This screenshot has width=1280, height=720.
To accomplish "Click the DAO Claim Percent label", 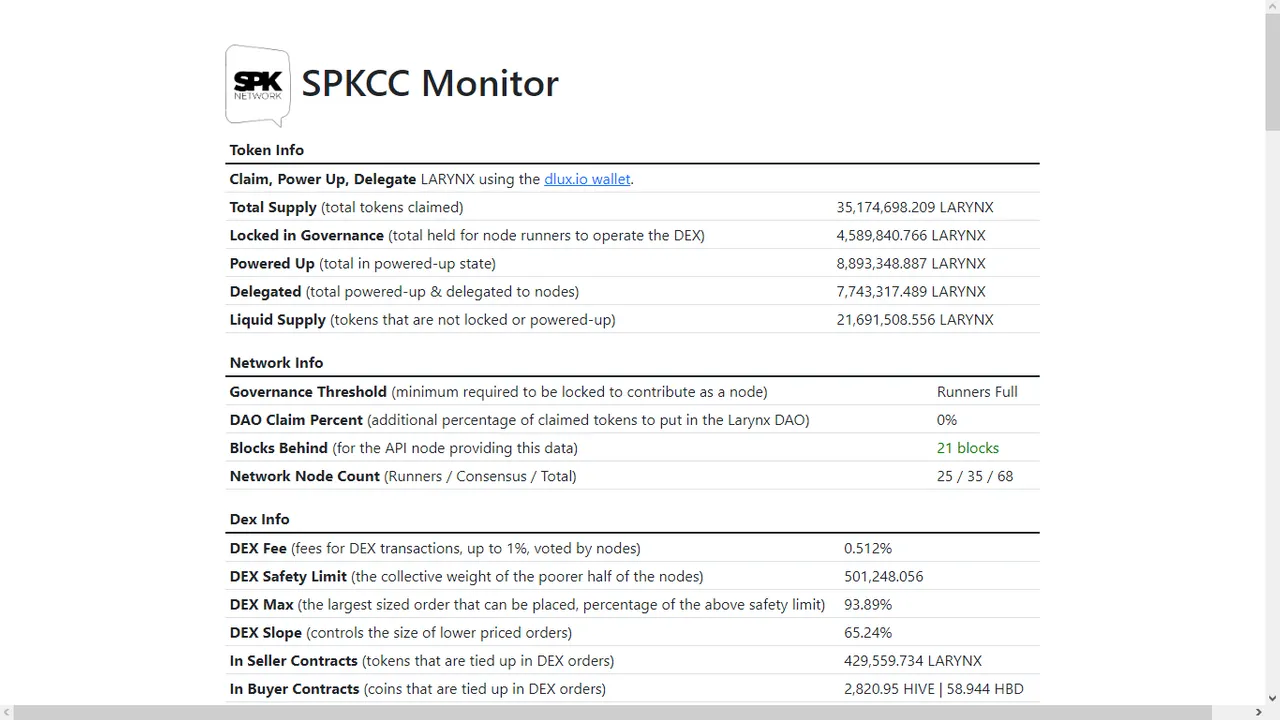I will [296, 420].
